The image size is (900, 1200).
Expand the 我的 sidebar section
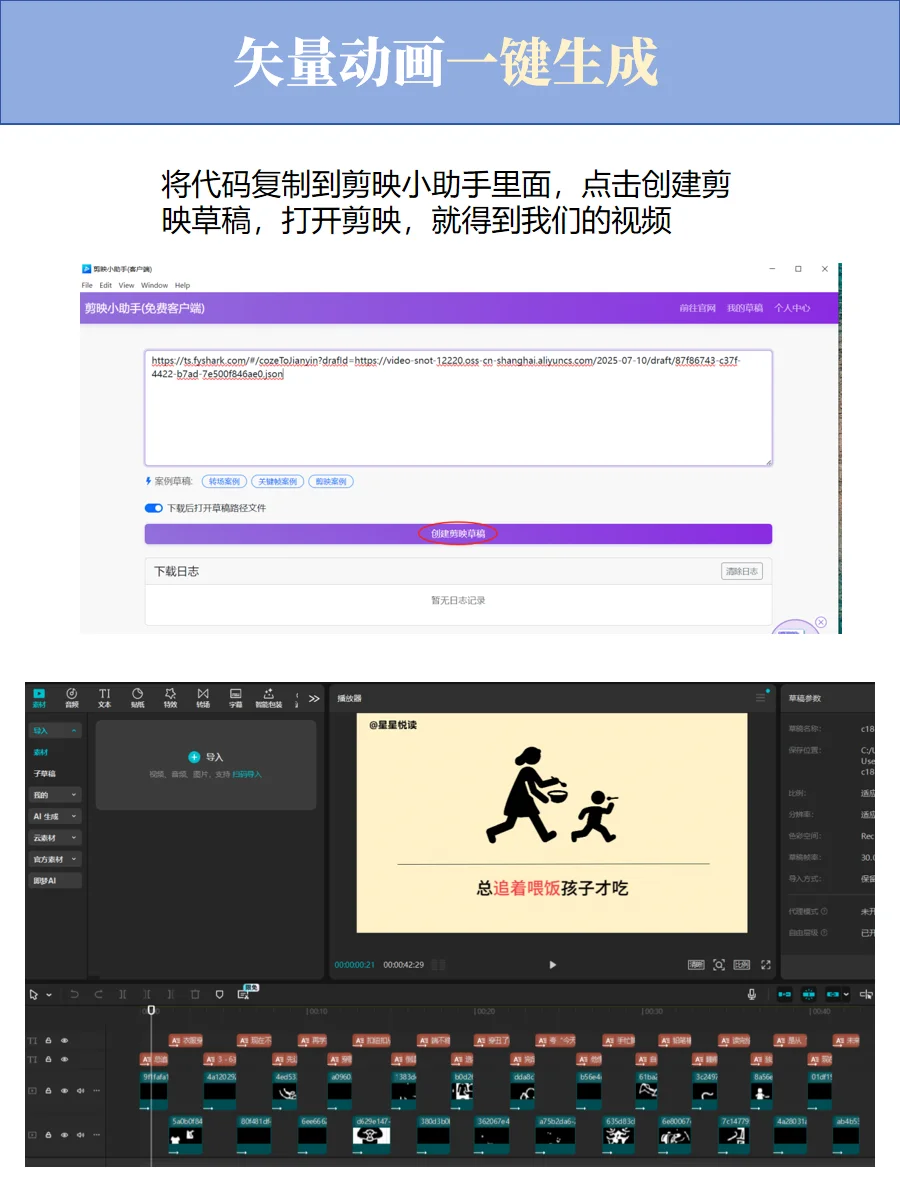tap(55, 795)
